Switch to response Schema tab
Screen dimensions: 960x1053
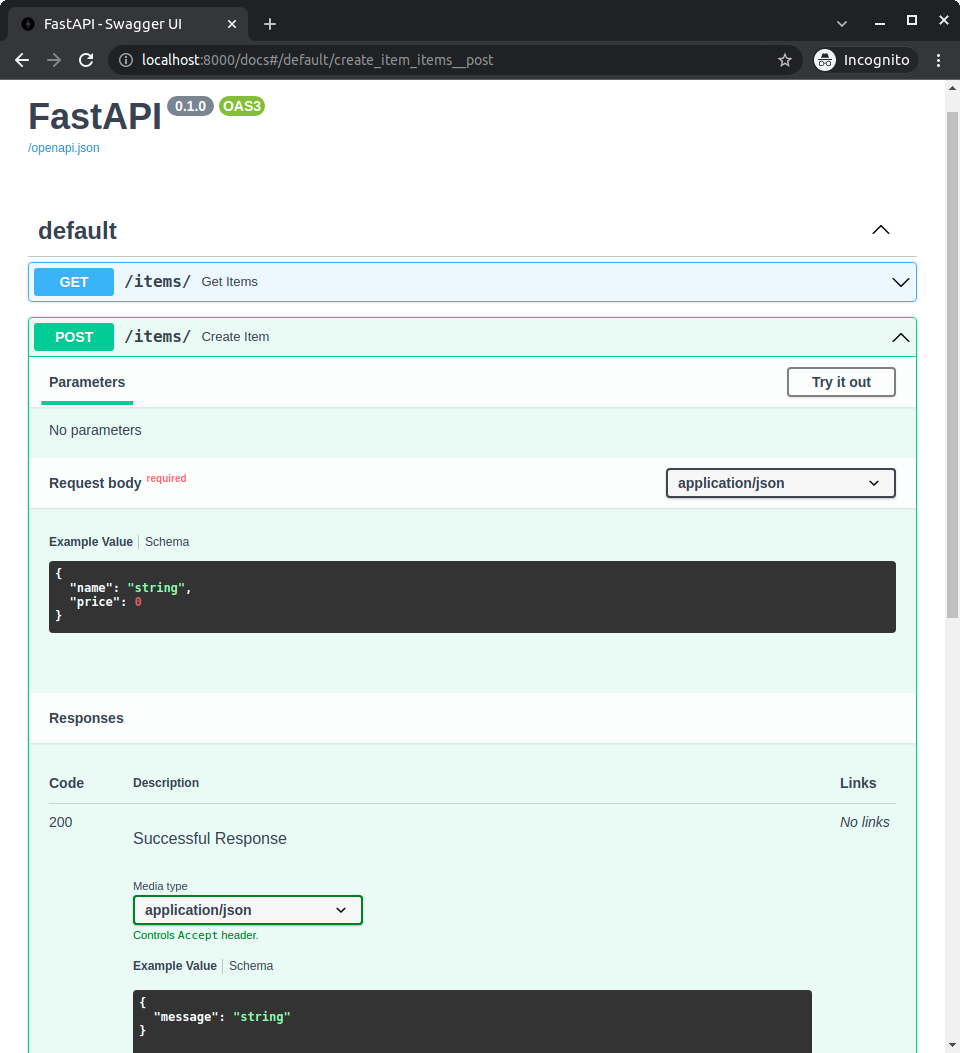click(251, 966)
